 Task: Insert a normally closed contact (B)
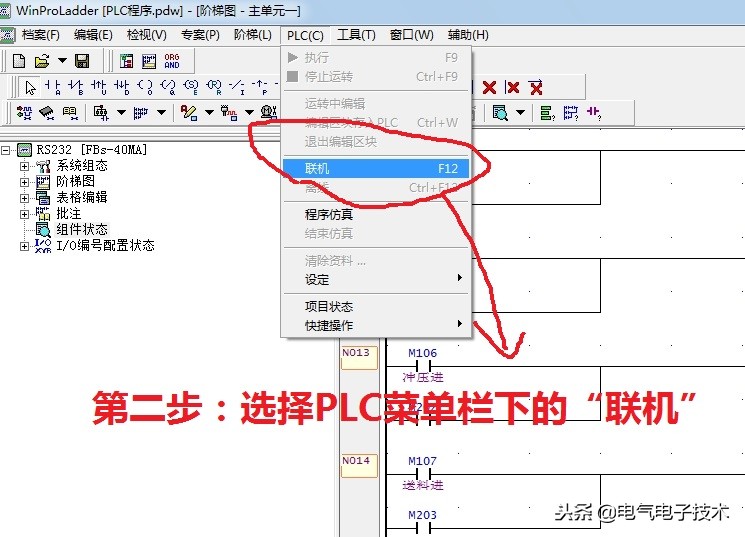76,87
